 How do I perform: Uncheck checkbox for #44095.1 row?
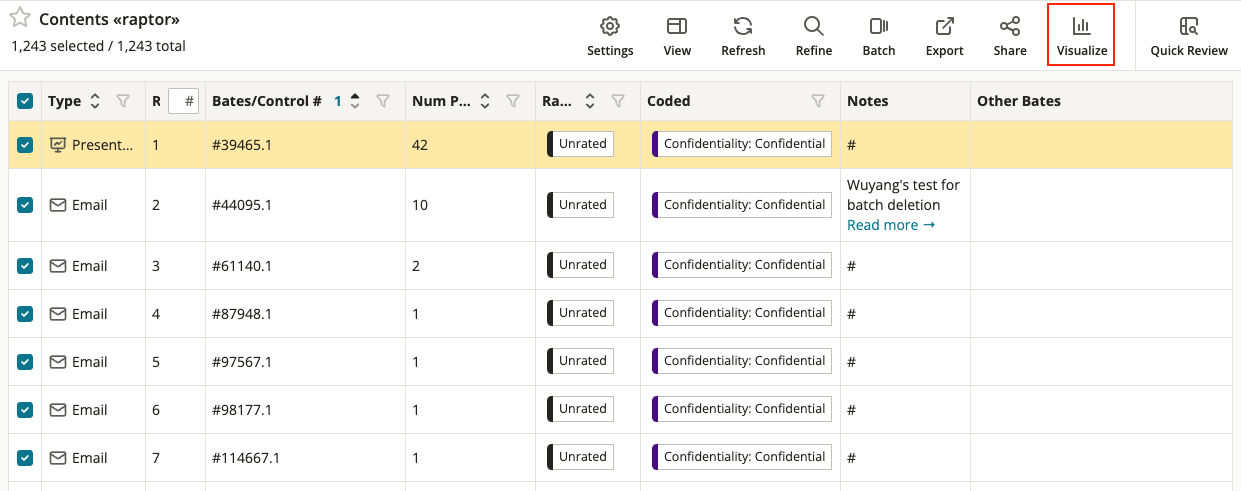click(25, 205)
